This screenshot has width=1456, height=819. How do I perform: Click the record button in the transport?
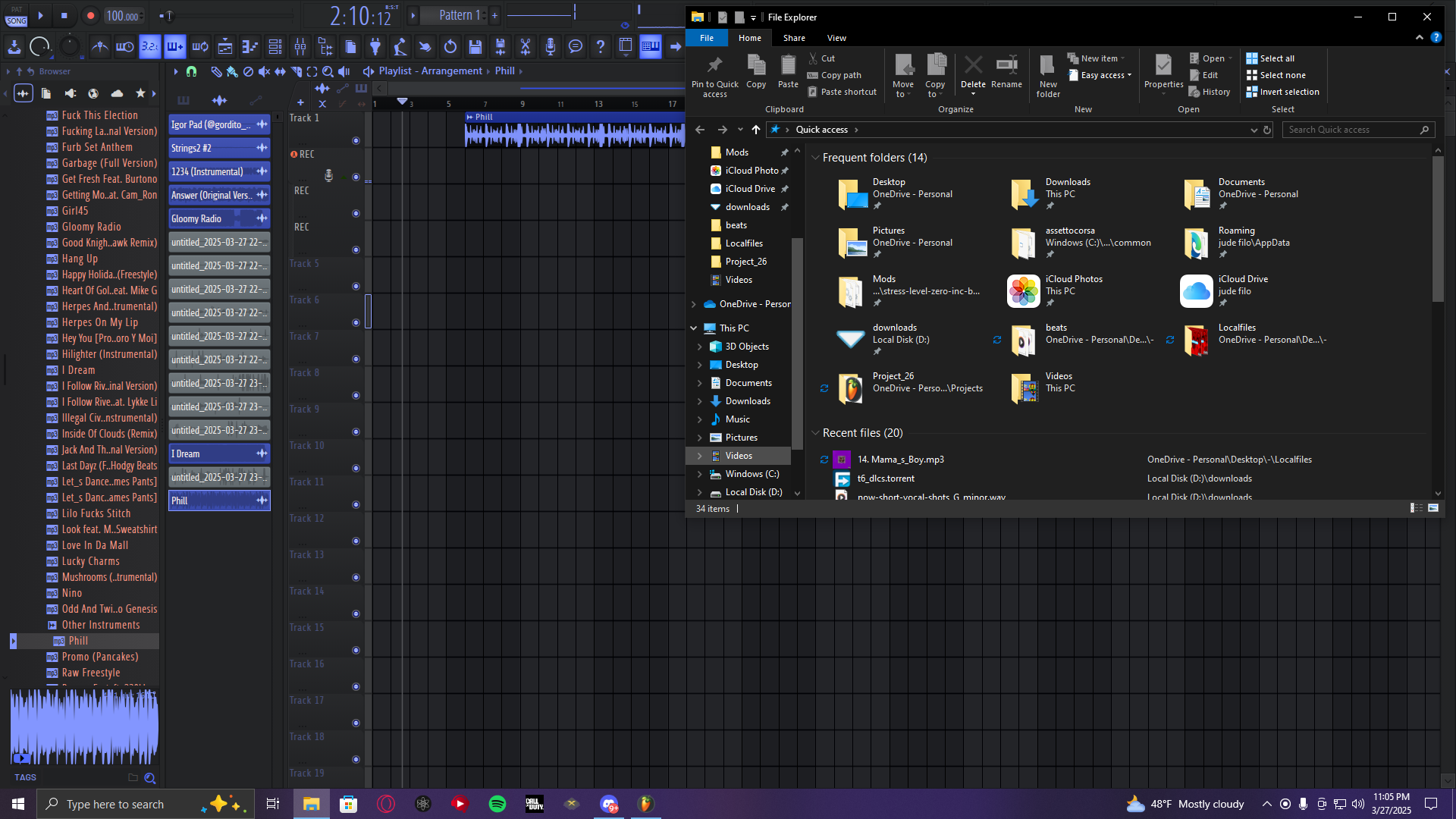(x=90, y=15)
